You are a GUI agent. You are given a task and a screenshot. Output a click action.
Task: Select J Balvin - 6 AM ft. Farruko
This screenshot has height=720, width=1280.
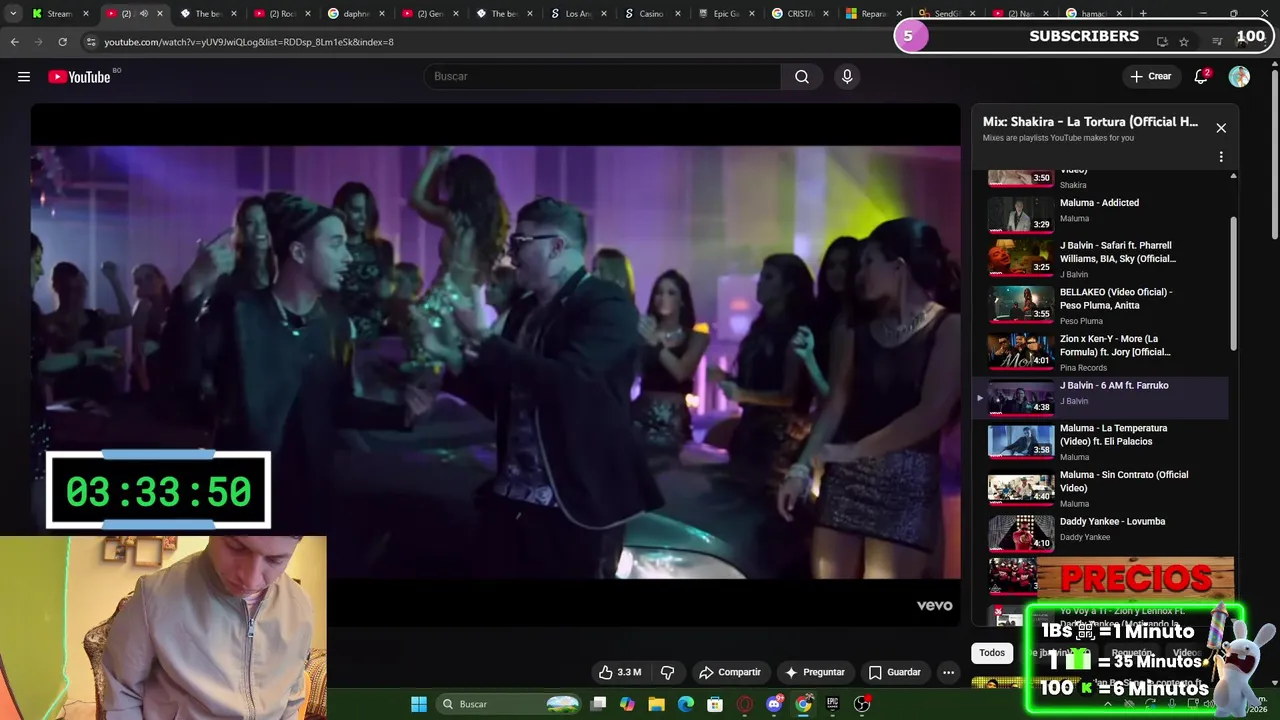[x=1100, y=398]
